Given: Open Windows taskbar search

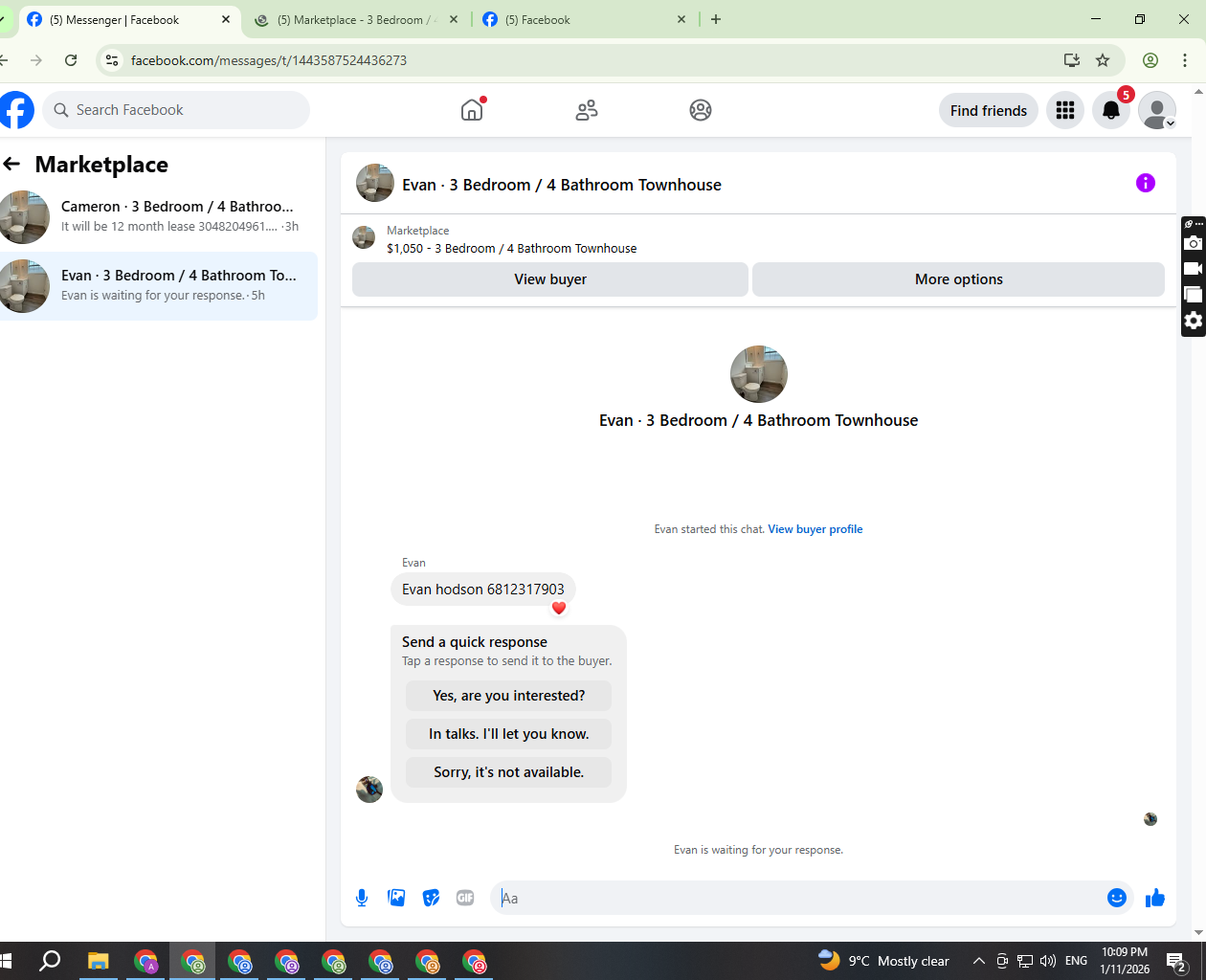Looking at the screenshot, I should click(x=50, y=960).
